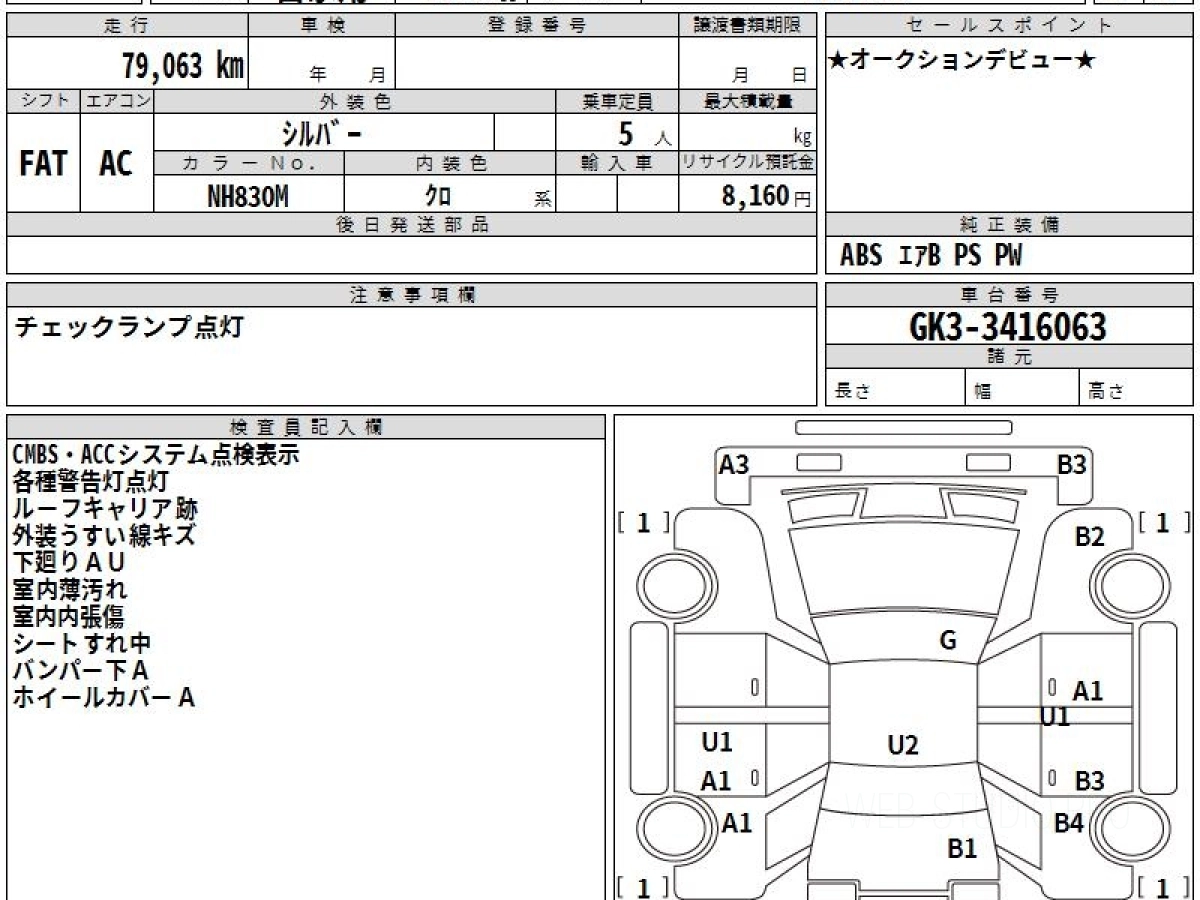Click the AC air conditioner value

click(x=116, y=164)
